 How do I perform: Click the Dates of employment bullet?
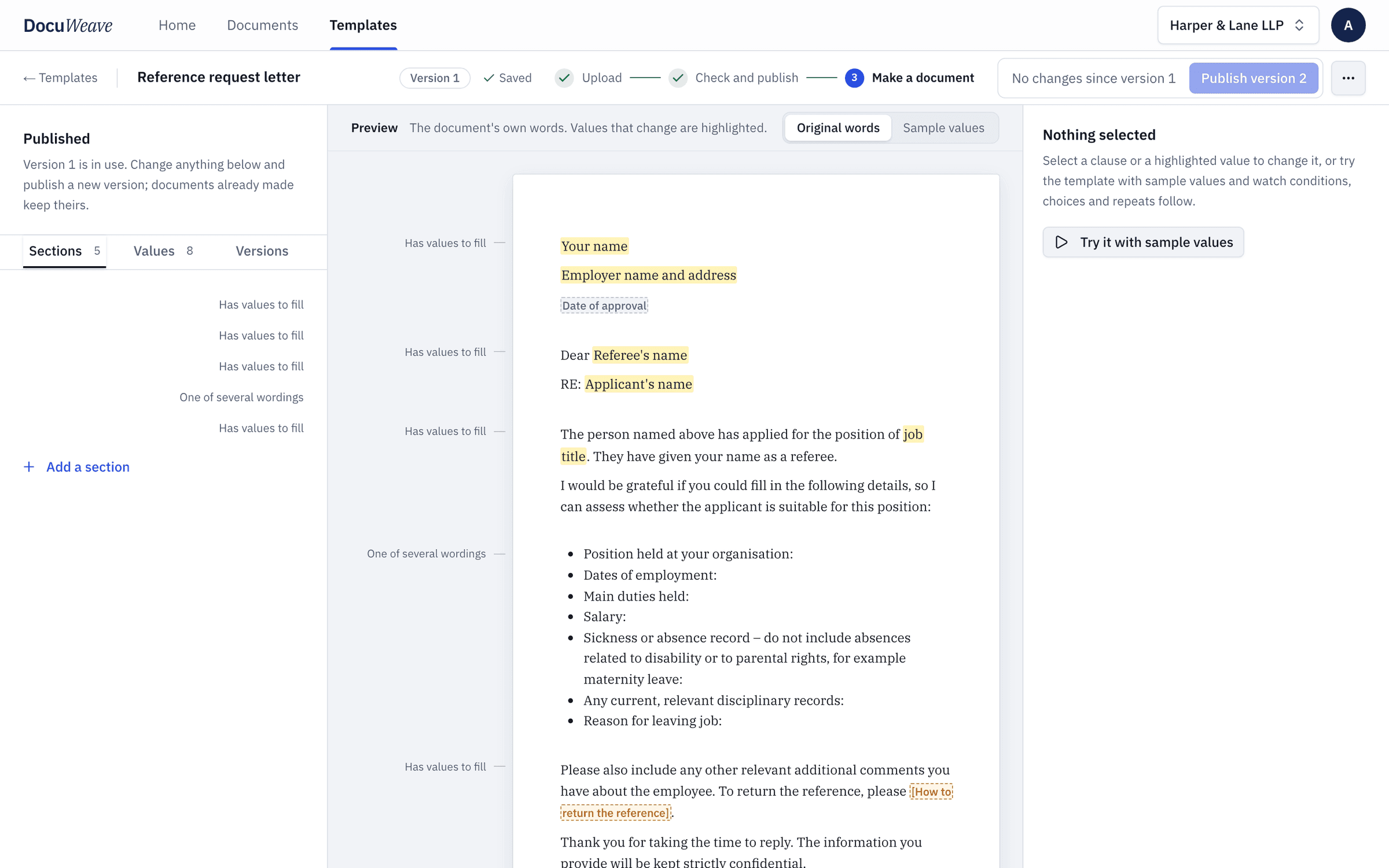[650, 575]
